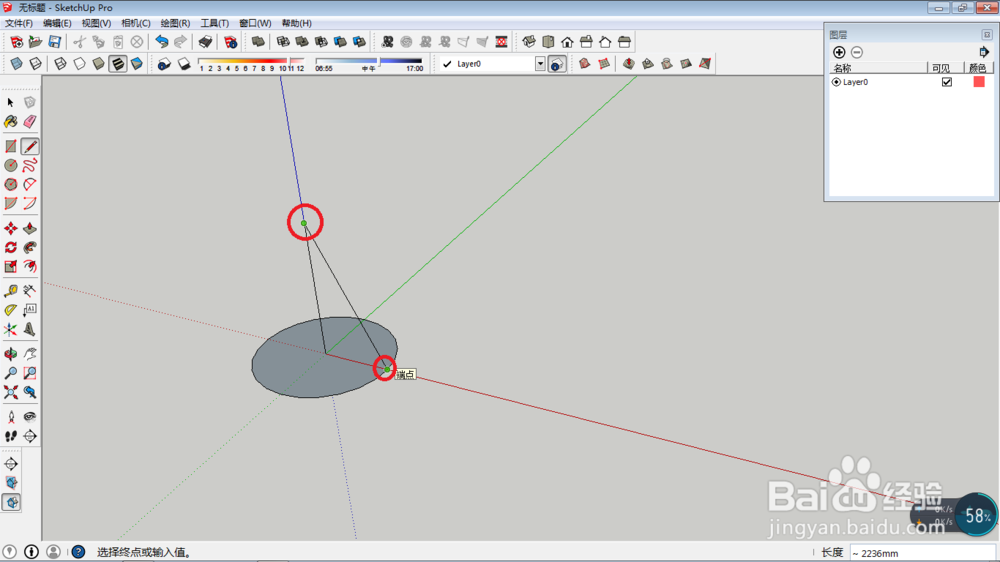The width and height of the screenshot is (1000, 562).
Task: Activate the Line pencil tool
Action: point(30,146)
